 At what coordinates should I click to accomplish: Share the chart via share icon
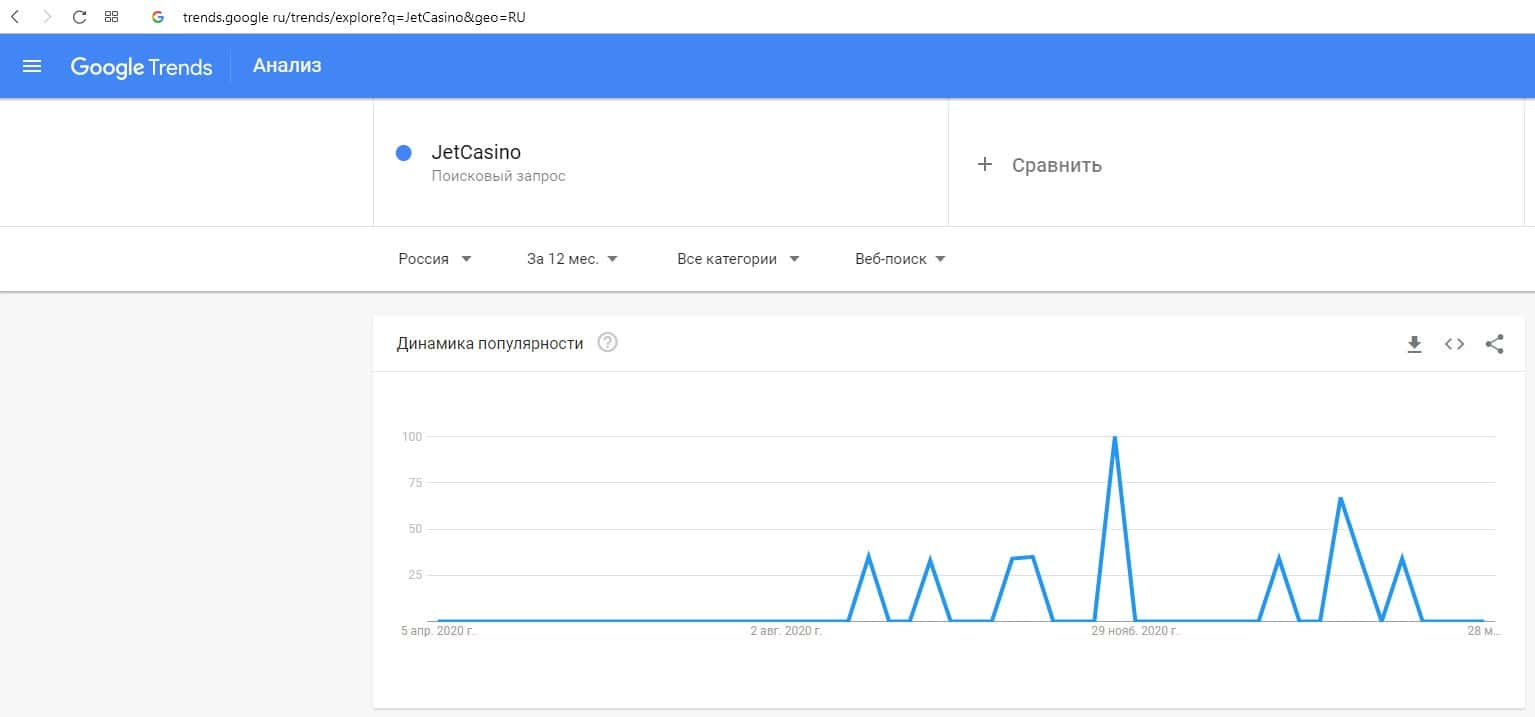click(x=1494, y=344)
